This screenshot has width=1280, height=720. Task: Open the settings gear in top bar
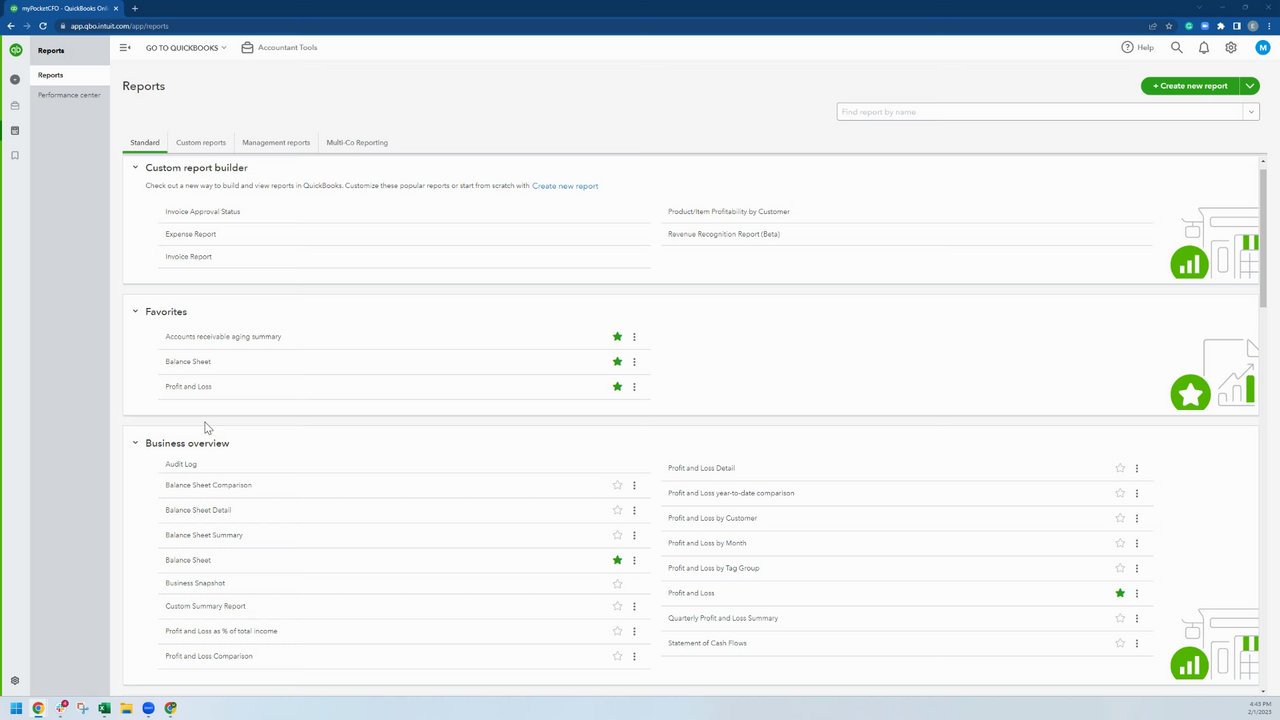tap(1231, 47)
